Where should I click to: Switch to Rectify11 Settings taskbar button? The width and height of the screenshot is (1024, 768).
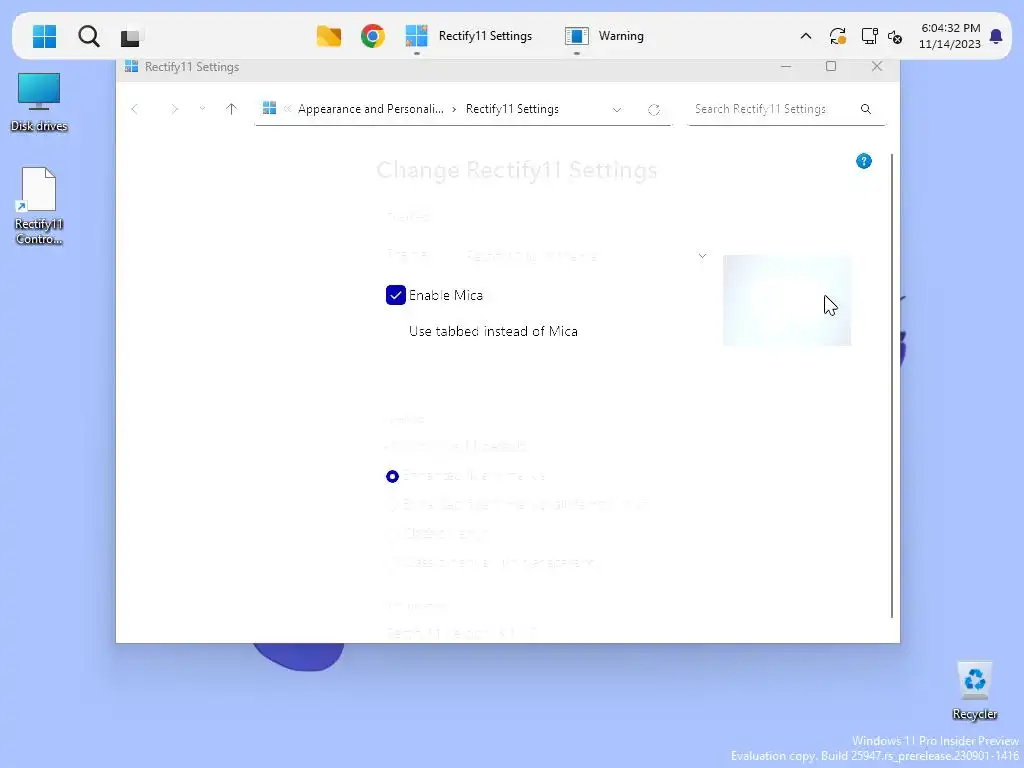pos(469,36)
